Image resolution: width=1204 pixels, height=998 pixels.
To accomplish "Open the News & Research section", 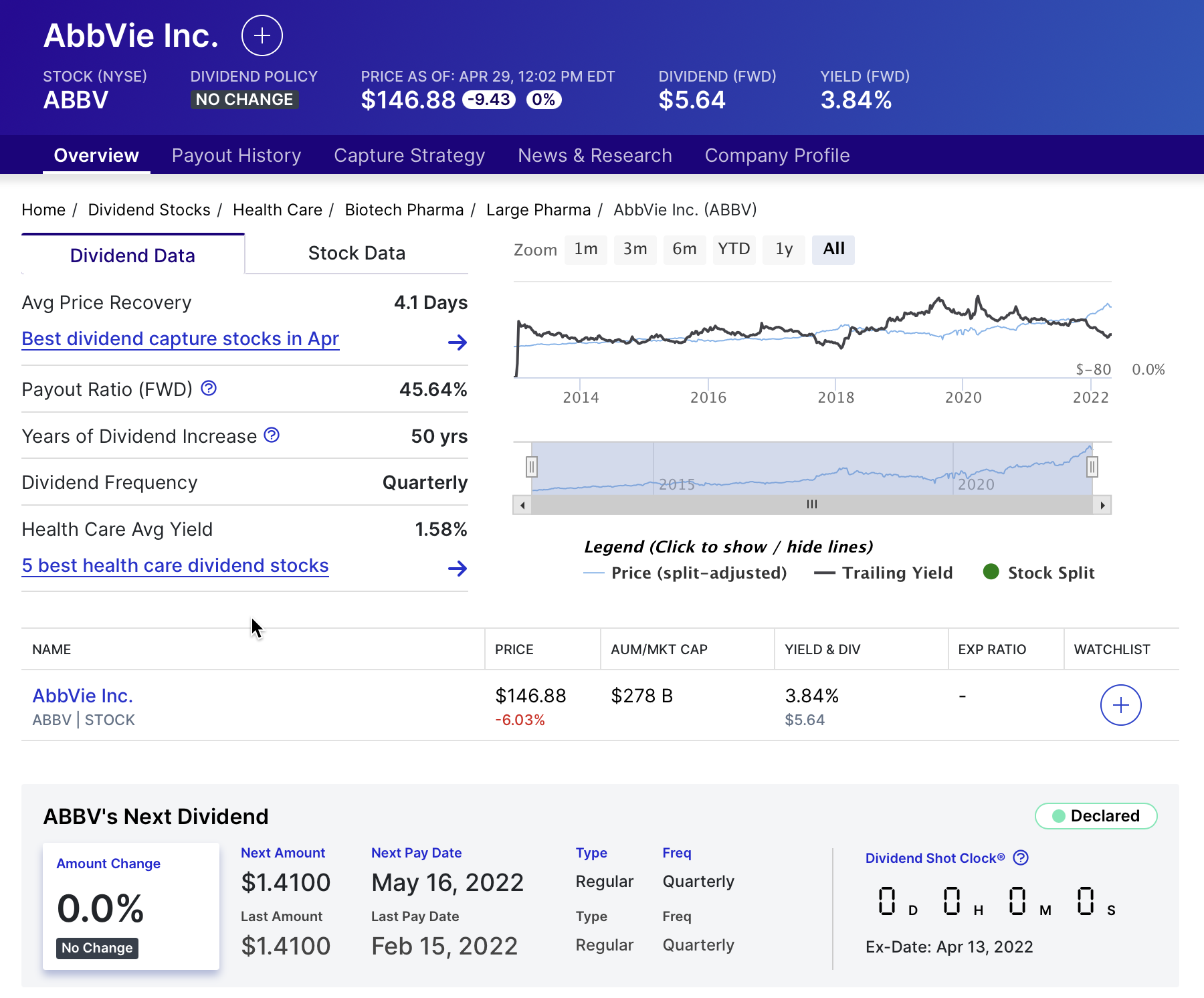I will [595, 155].
